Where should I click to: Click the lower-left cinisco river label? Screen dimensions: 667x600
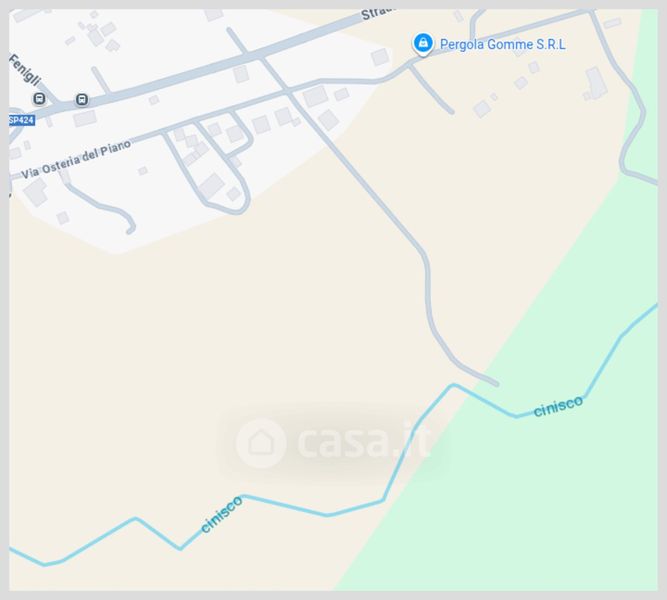(221, 514)
